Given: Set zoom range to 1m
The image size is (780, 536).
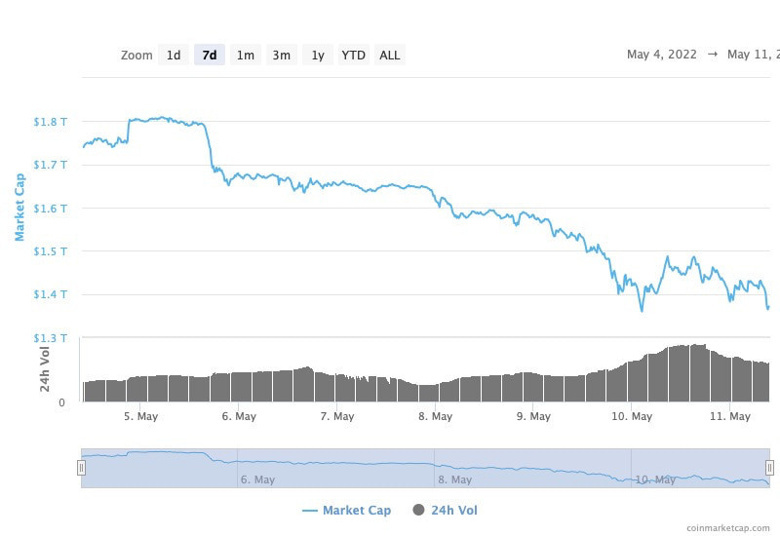Looking at the screenshot, I should [245, 55].
